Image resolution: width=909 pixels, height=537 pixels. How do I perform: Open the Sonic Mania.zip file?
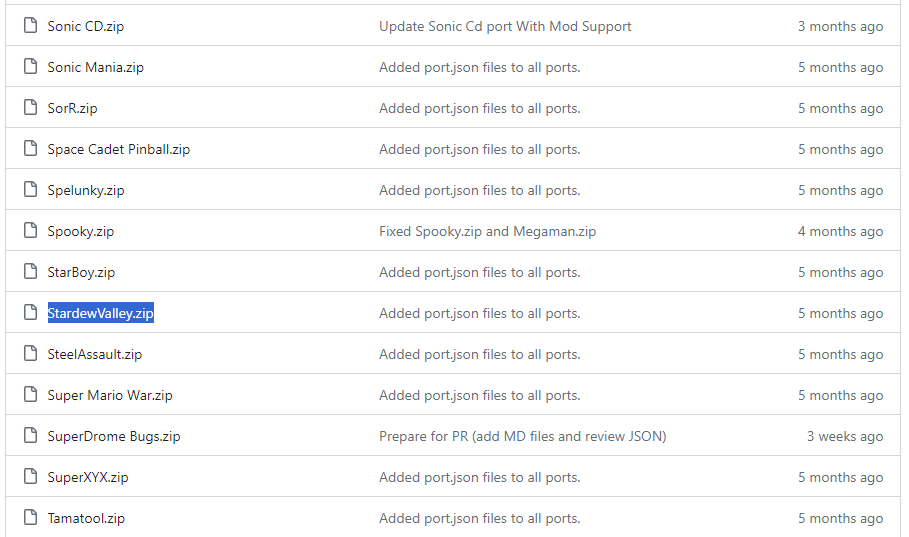coord(95,67)
